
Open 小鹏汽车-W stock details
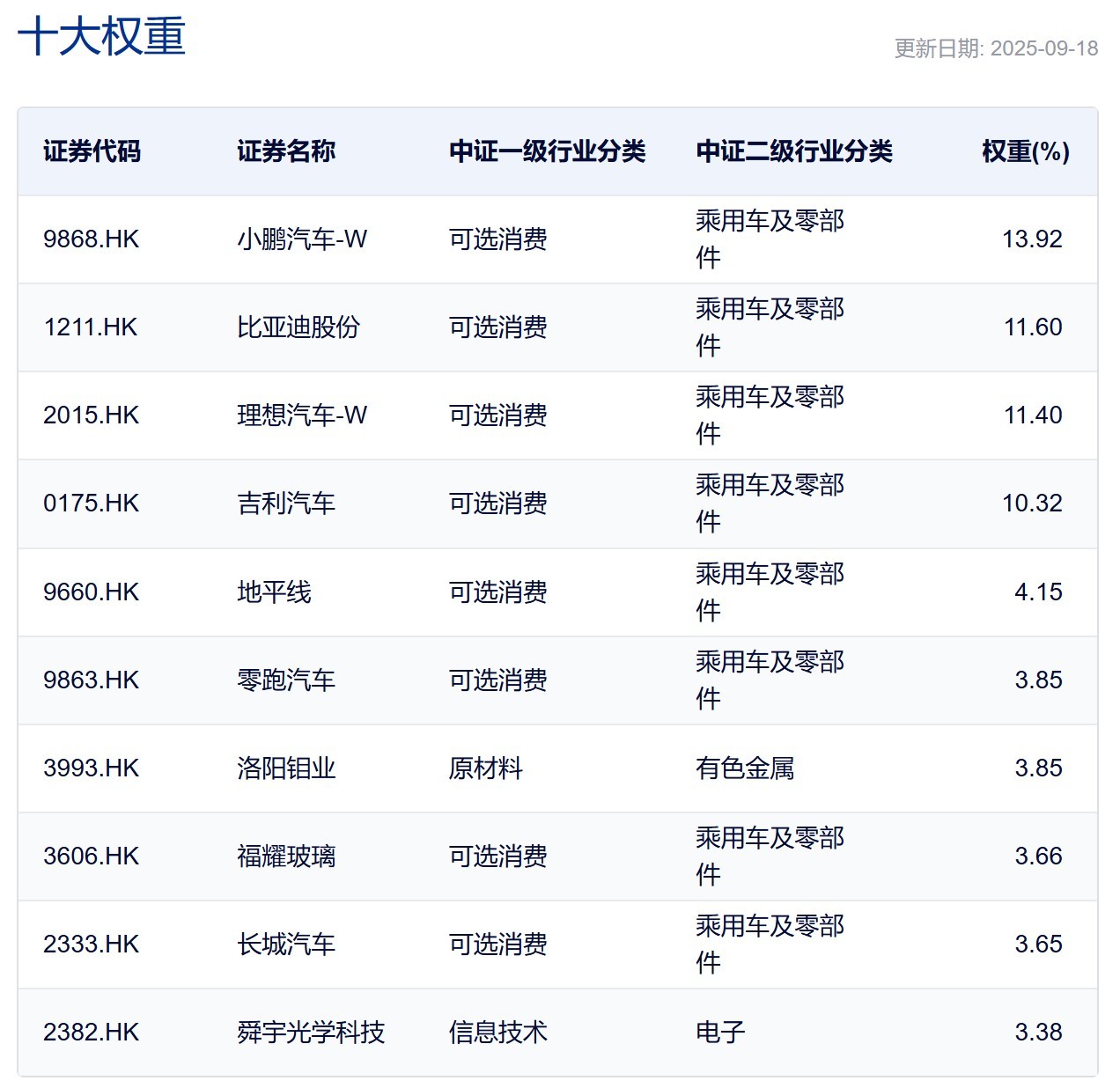point(299,239)
